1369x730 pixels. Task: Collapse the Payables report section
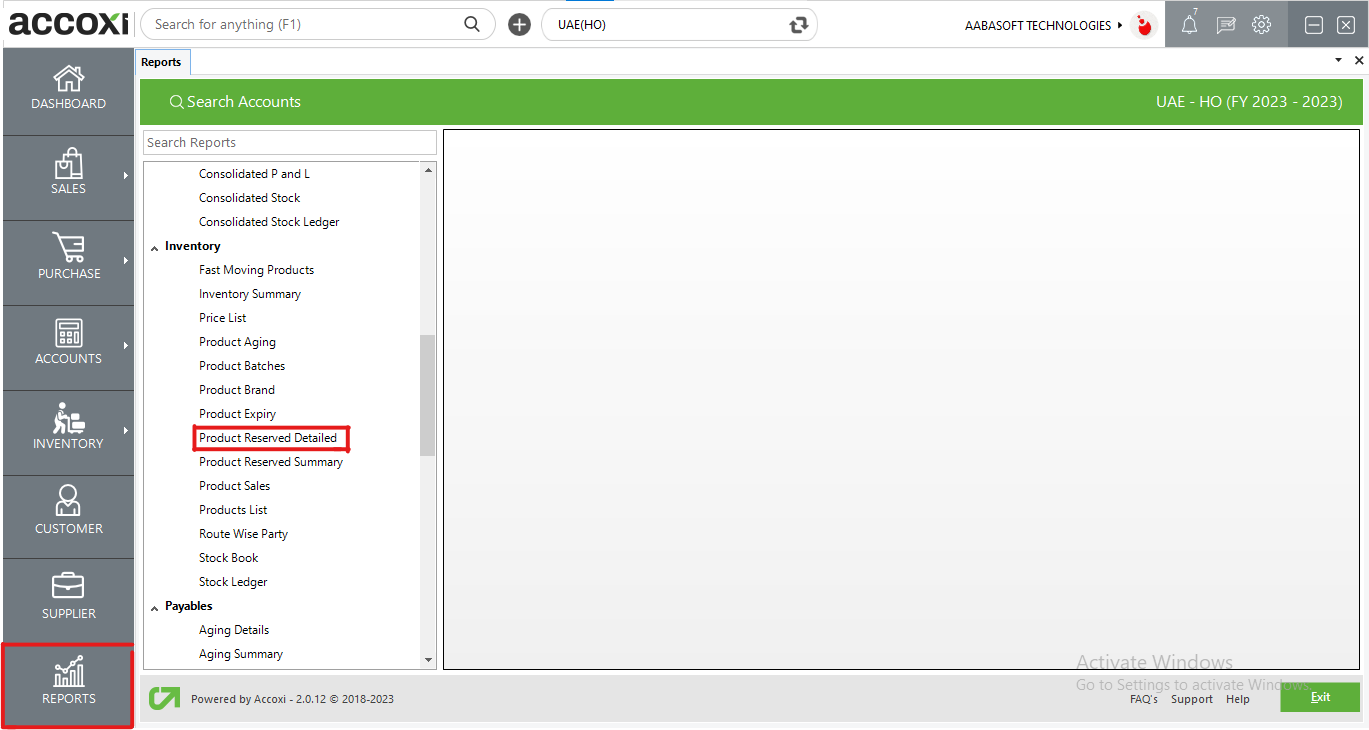coord(154,605)
